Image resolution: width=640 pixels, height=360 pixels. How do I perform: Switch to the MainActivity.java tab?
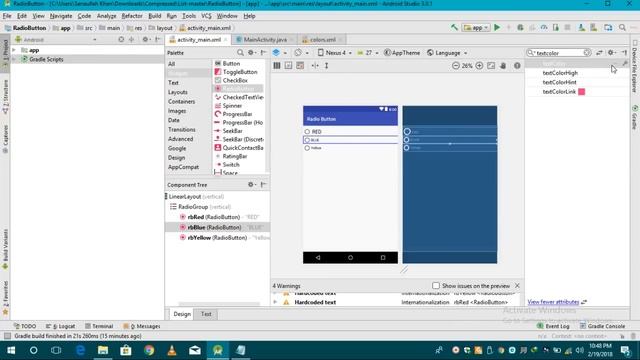point(265,40)
